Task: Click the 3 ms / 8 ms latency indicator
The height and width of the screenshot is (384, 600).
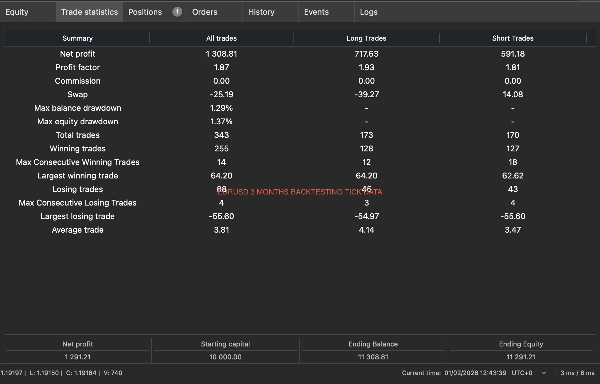Action: click(x=577, y=373)
